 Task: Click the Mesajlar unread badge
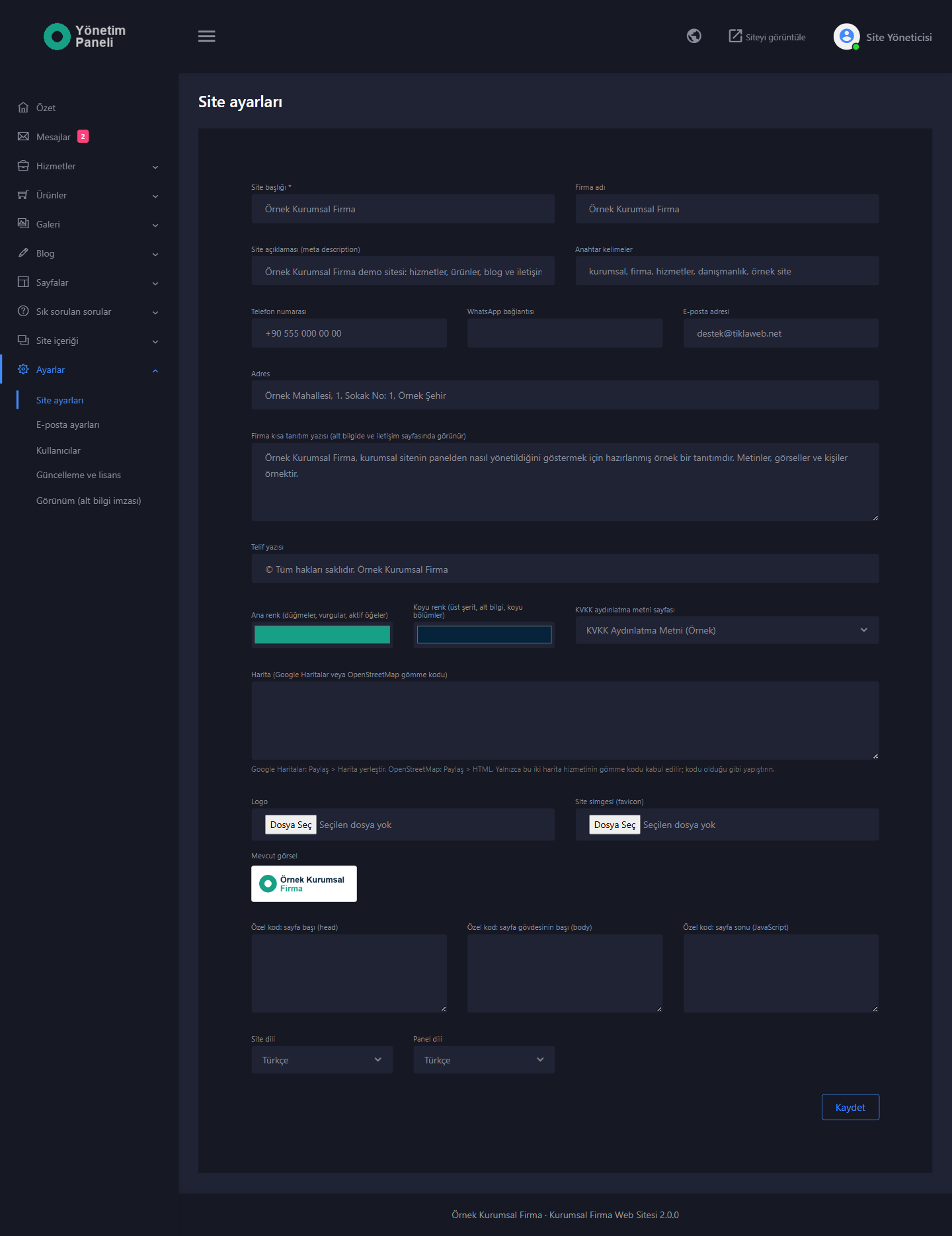point(83,136)
